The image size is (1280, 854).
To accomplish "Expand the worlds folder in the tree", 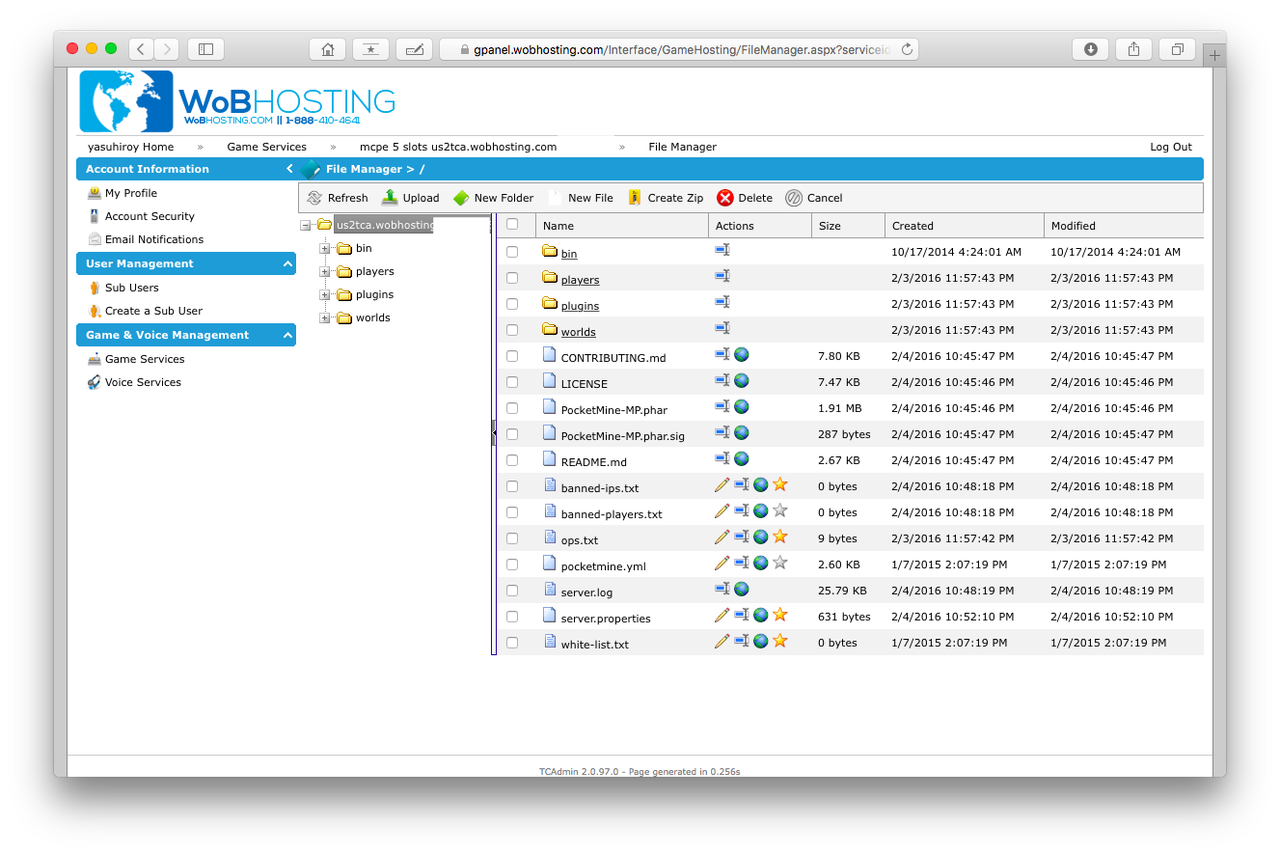I will (325, 318).
